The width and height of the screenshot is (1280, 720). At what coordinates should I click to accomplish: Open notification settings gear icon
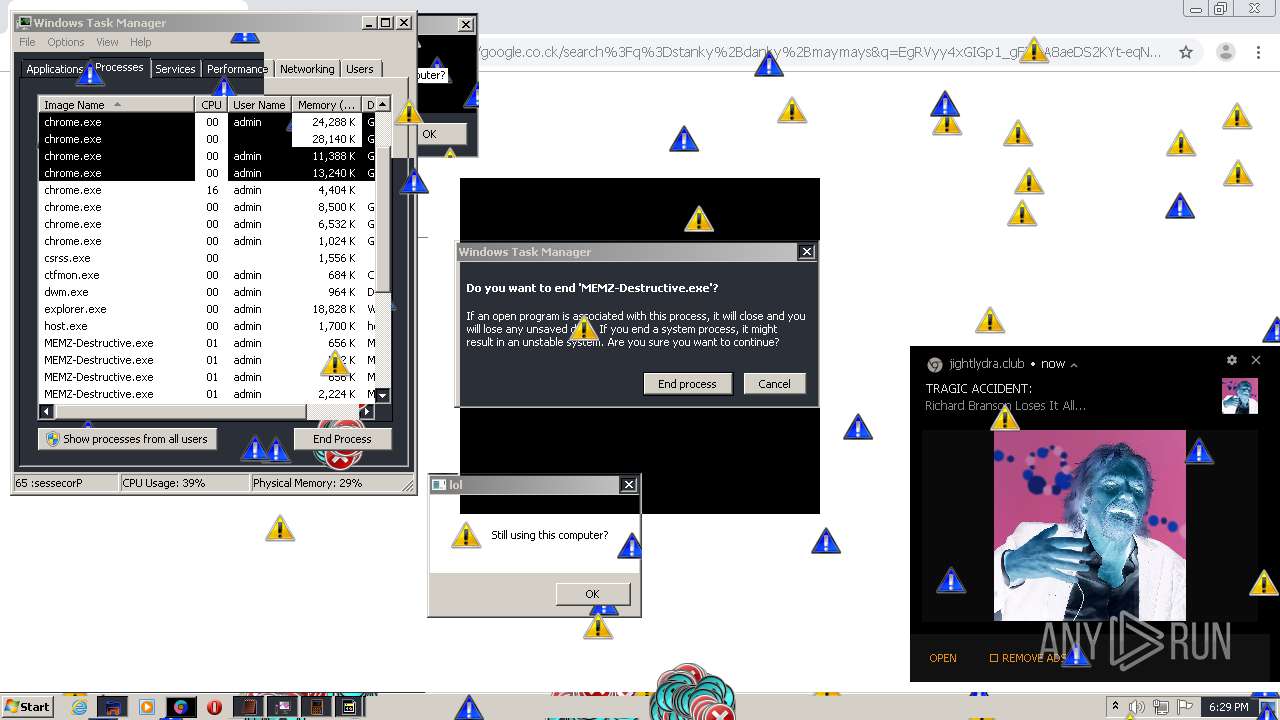(x=1232, y=360)
